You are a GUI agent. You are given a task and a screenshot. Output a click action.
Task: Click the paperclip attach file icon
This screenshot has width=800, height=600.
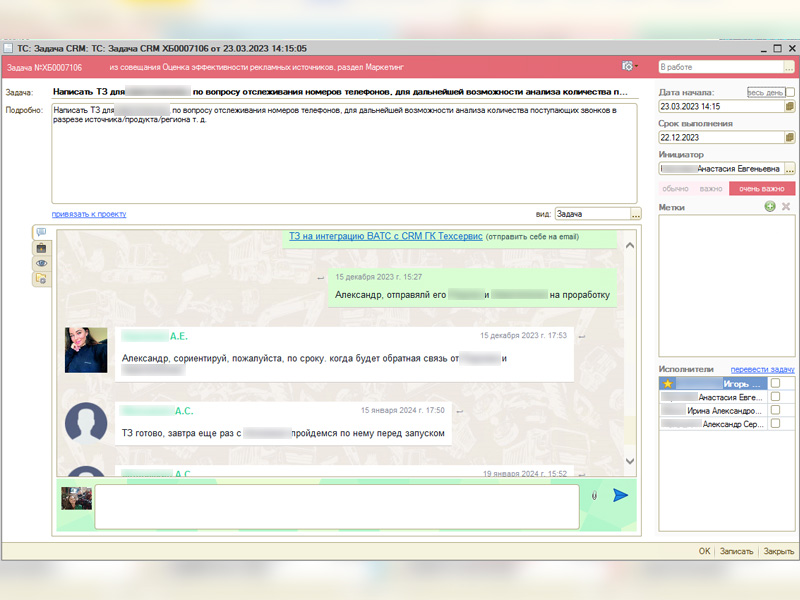click(595, 495)
